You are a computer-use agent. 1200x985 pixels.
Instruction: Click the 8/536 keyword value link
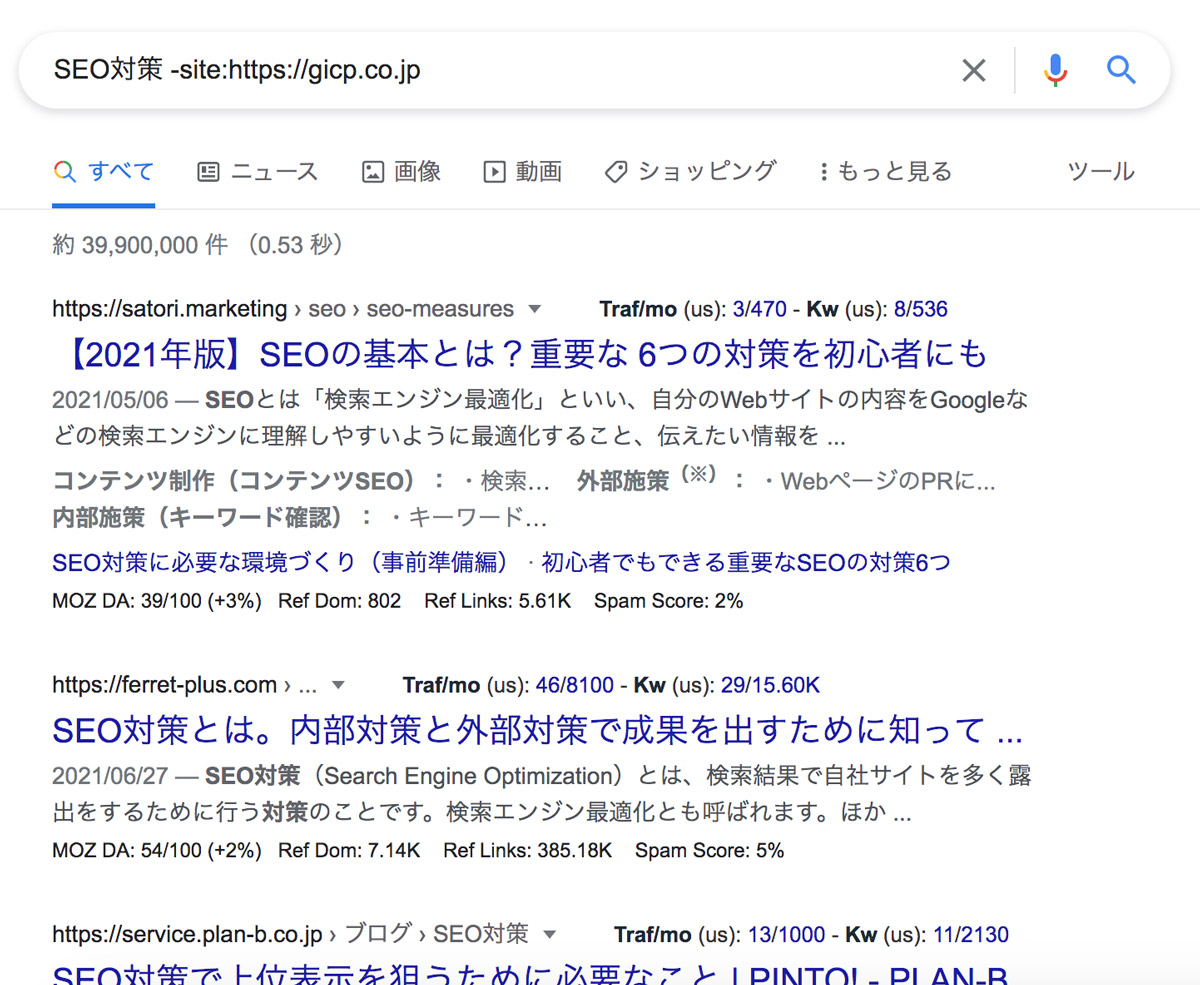(921, 309)
